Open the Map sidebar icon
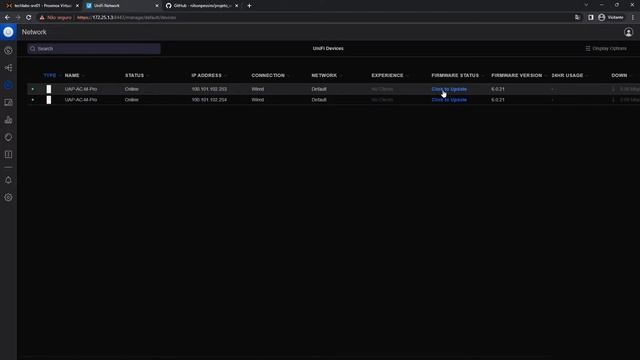 pyautogui.click(x=8, y=154)
